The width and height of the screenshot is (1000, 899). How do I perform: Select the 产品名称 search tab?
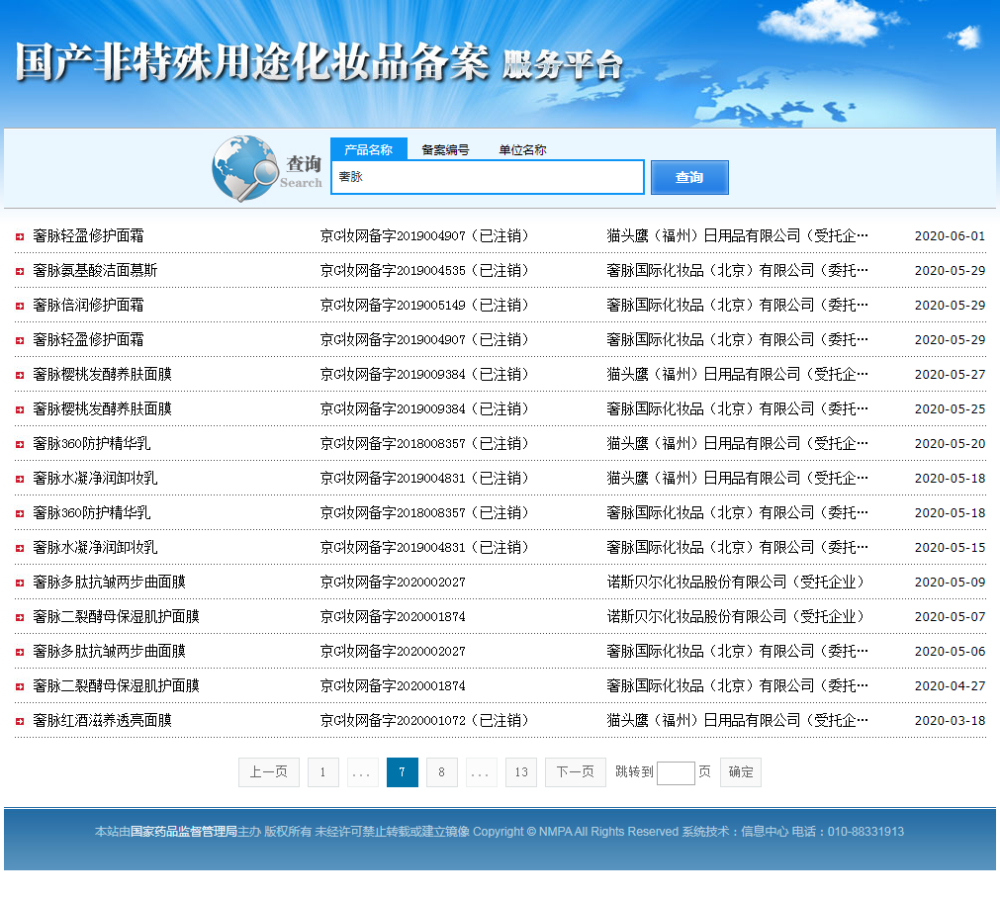pos(369,149)
